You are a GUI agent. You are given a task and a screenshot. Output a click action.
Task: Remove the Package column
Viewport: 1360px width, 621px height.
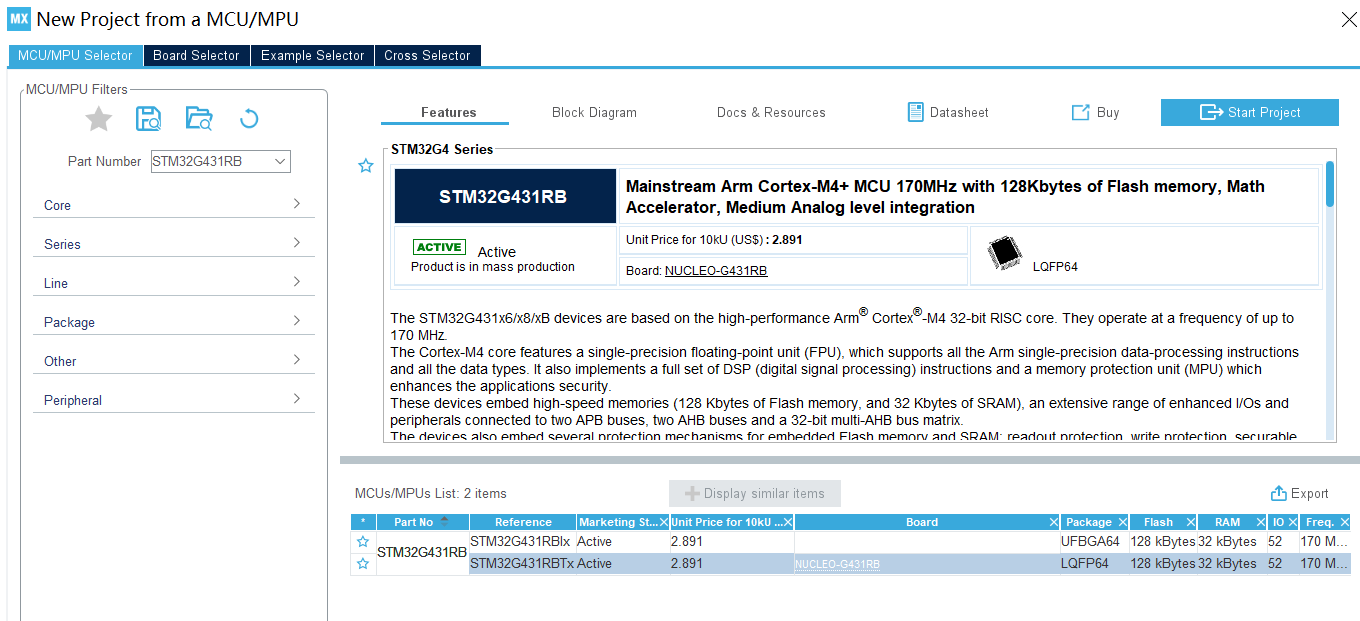[x=1122, y=522]
